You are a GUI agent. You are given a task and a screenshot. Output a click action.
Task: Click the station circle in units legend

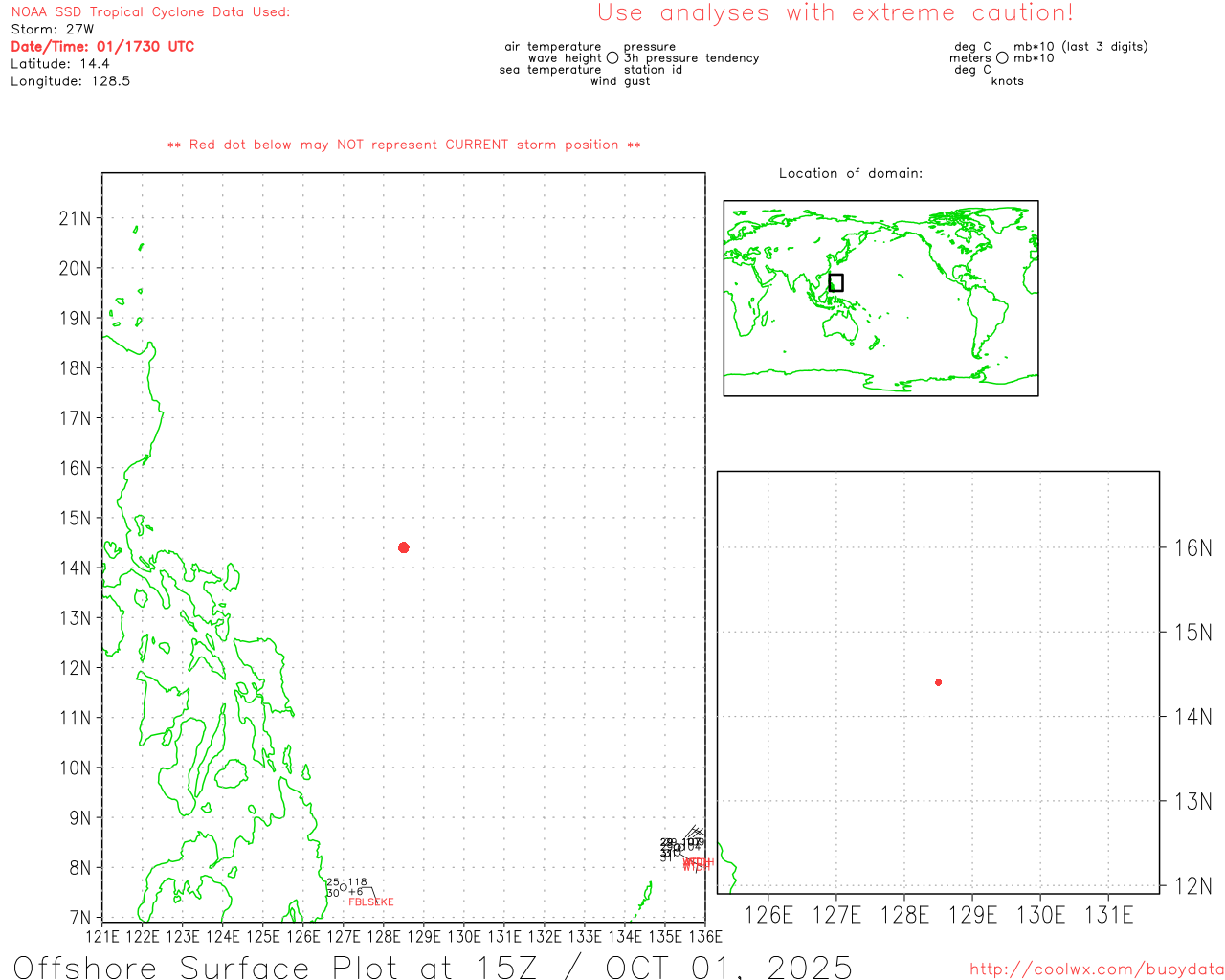click(1002, 58)
